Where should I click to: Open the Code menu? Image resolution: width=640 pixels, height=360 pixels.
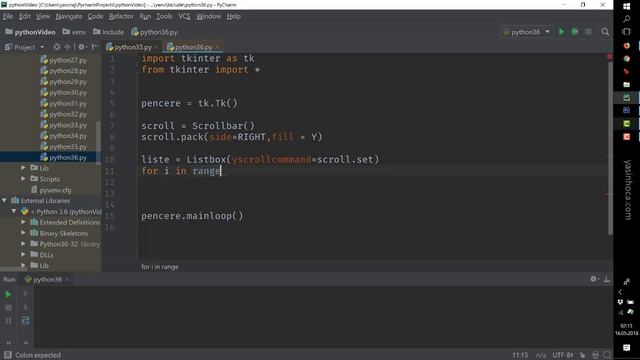coord(96,16)
